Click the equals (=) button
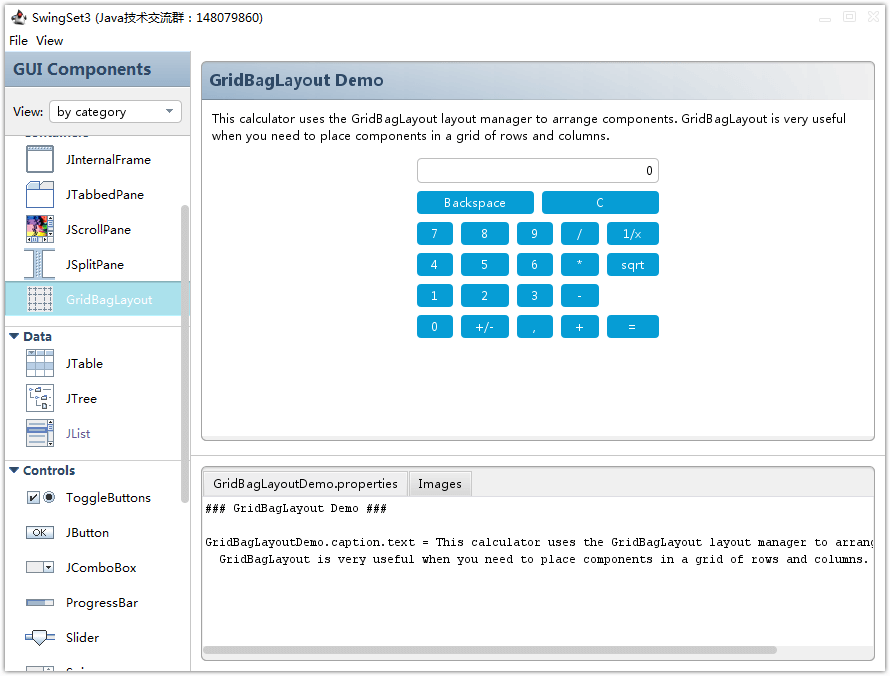This screenshot has height=676, width=890. (632, 326)
